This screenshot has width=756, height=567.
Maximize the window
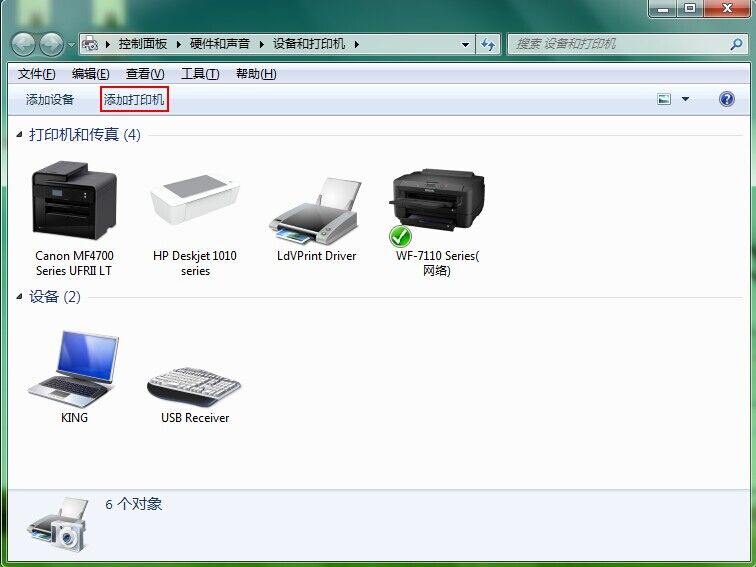[x=690, y=8]
